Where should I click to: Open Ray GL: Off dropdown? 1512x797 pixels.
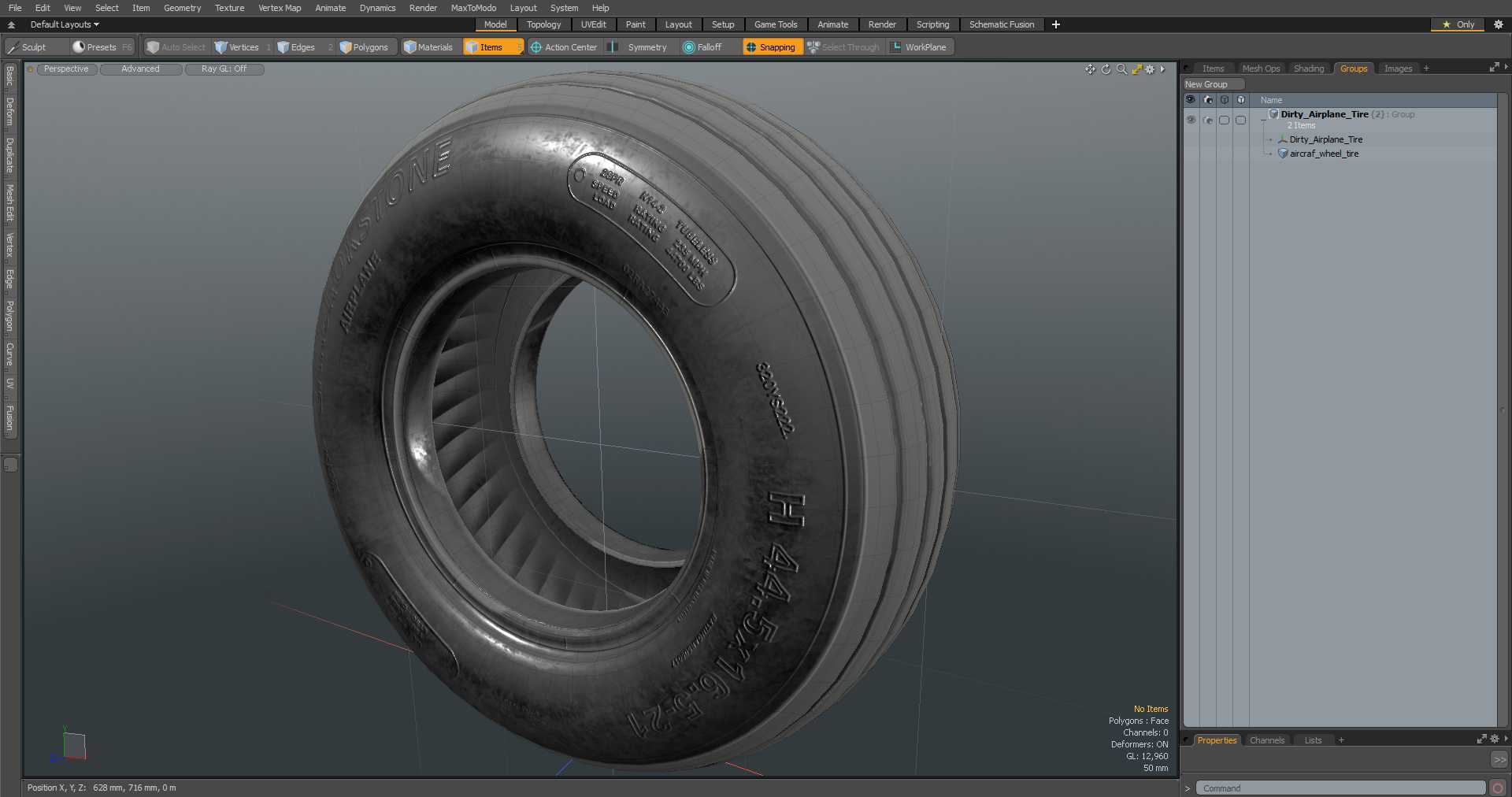point(224,69)
